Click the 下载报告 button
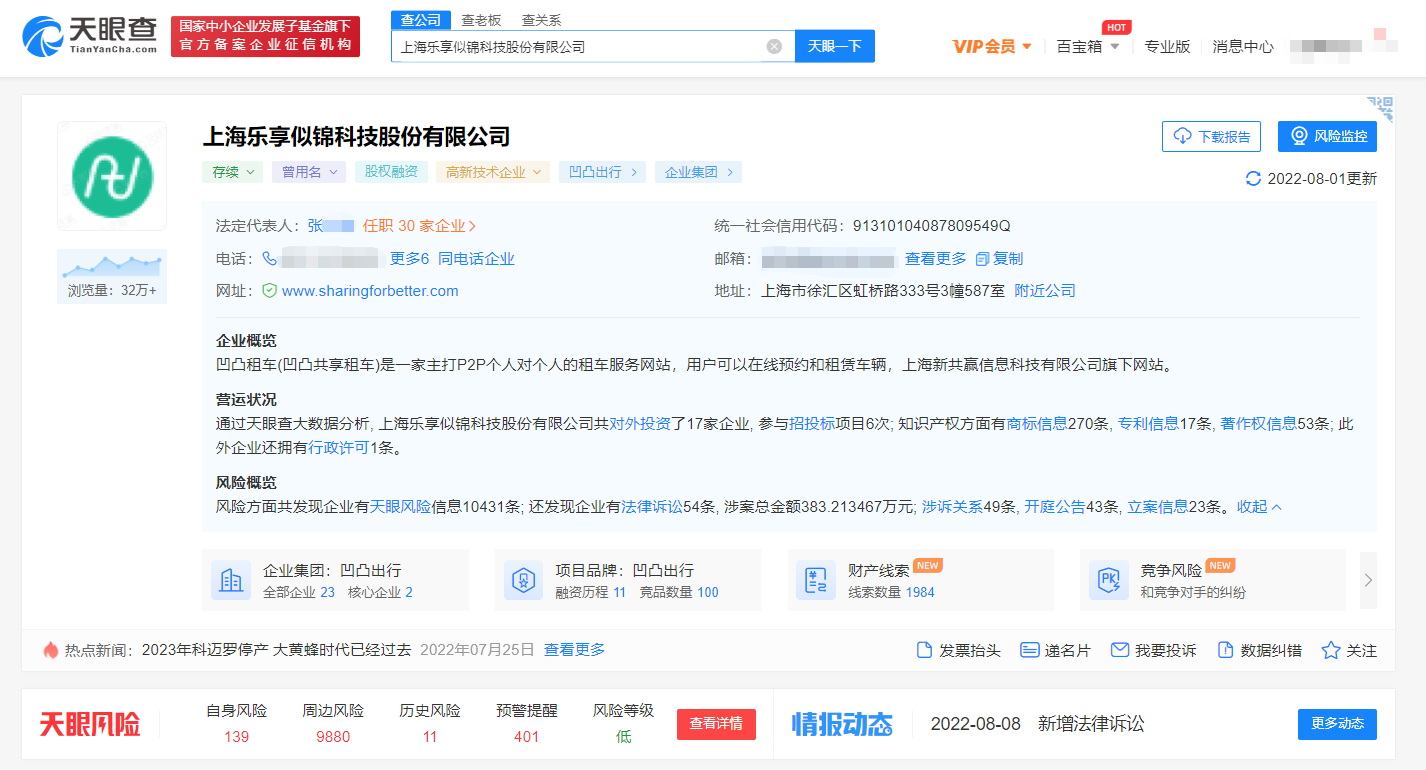Viewport: 1426px width, 770px height. (1212, 136)
